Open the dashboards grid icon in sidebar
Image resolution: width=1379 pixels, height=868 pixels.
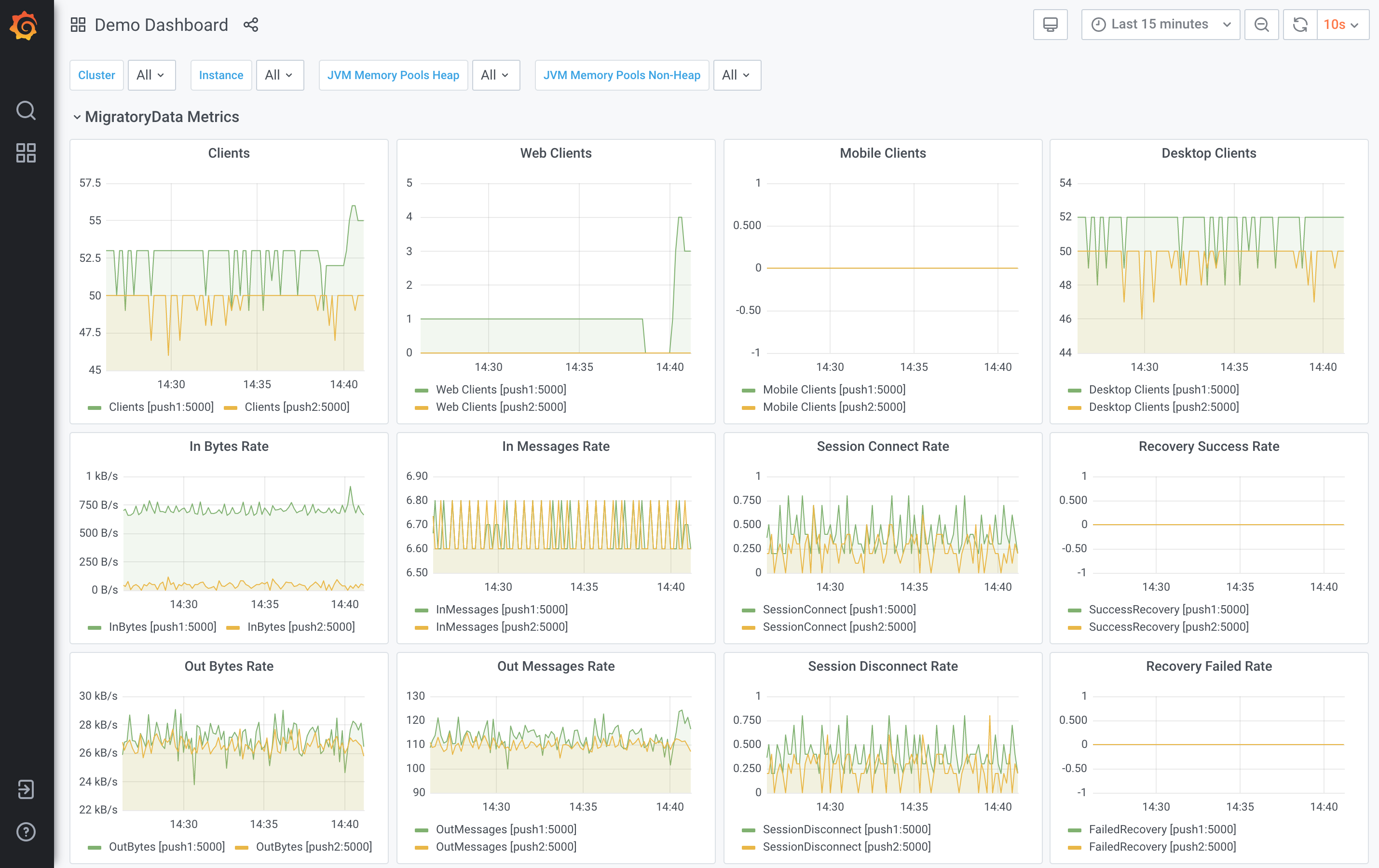click(26, 153)
